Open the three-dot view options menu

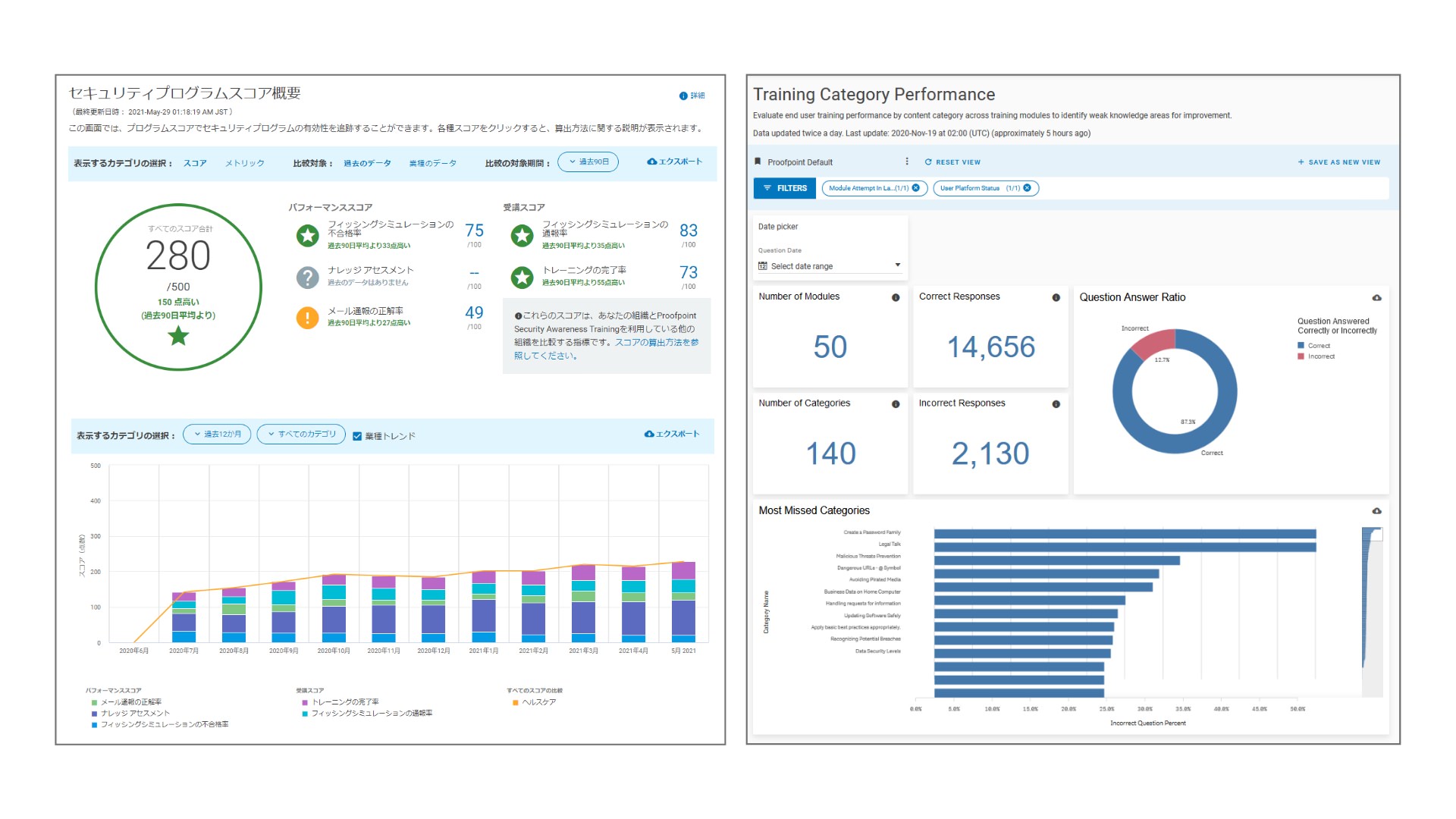click(x=907, y=162)
